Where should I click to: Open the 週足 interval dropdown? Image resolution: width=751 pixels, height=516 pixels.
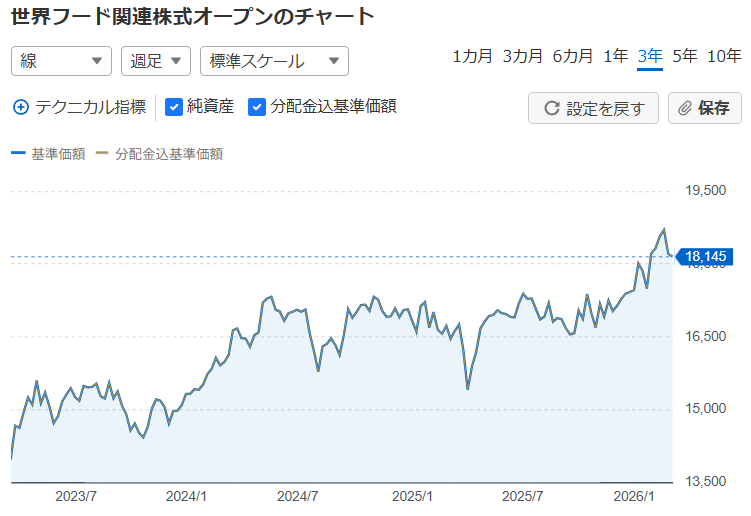click(x=155, y=61)
